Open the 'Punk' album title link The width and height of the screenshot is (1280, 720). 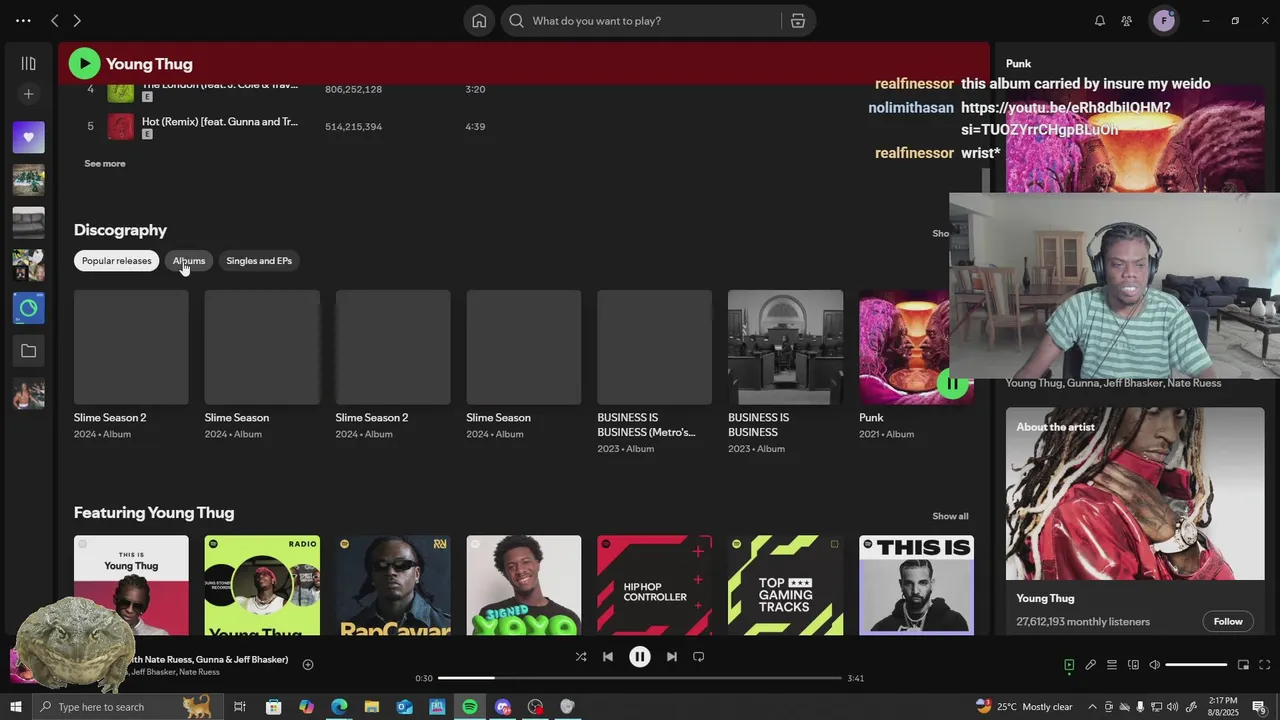tap(871, 418)
